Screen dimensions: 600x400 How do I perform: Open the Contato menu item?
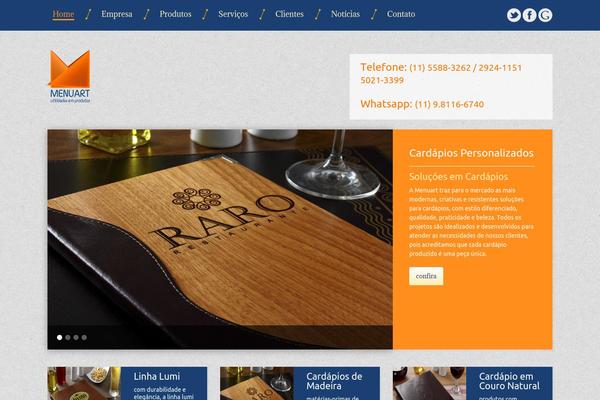point(401,14)
